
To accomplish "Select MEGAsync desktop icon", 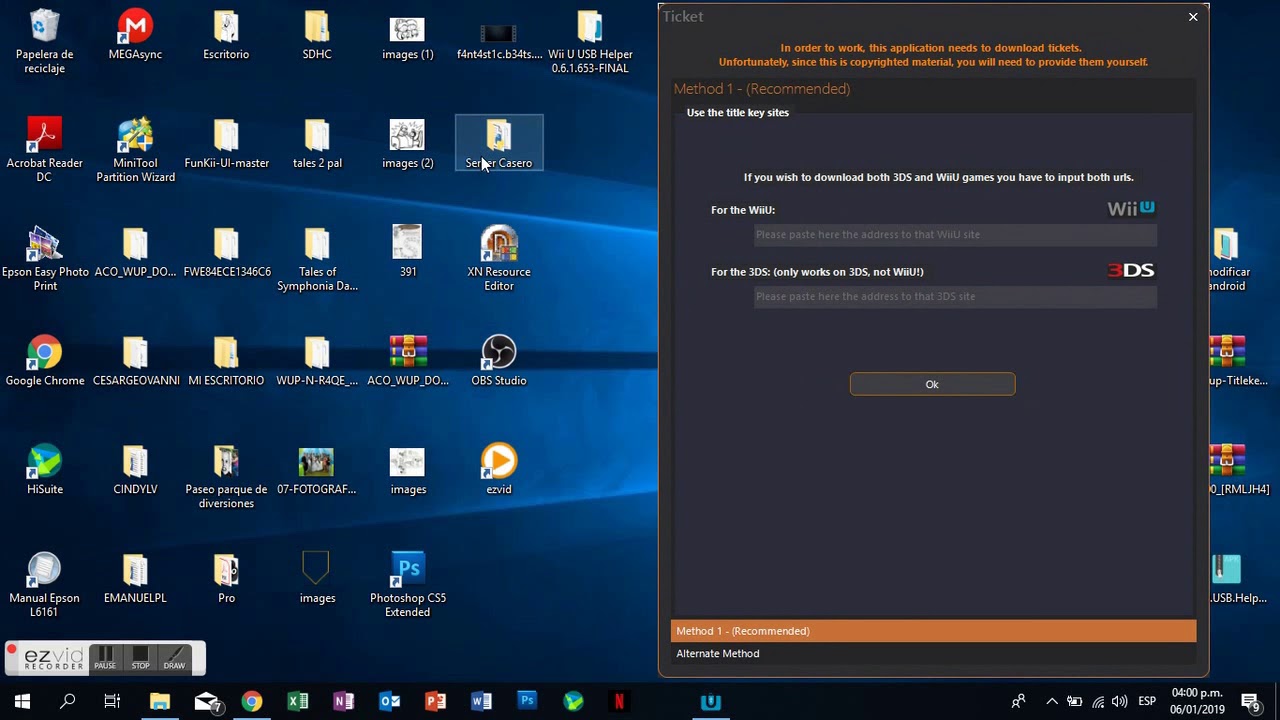I will [135, 35].
